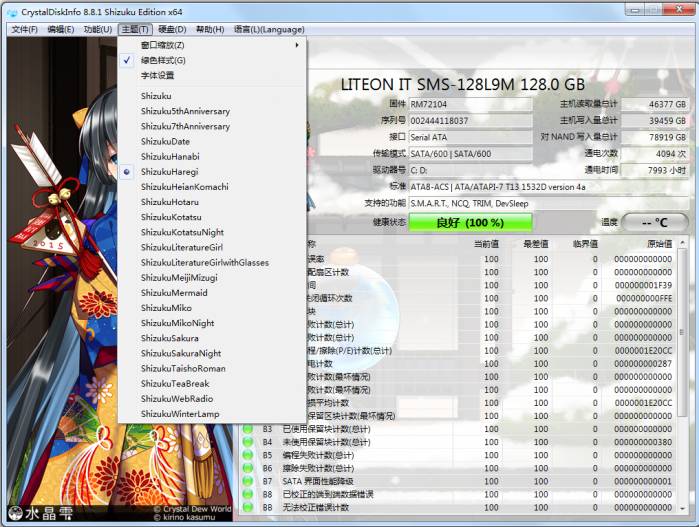
Task: Click the temperature -- °C button
Action: [x=655, y=222]
